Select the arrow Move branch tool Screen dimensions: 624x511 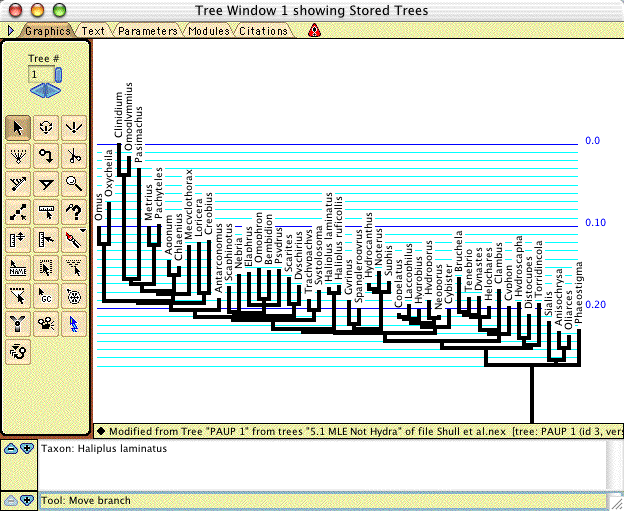point(18,128)
